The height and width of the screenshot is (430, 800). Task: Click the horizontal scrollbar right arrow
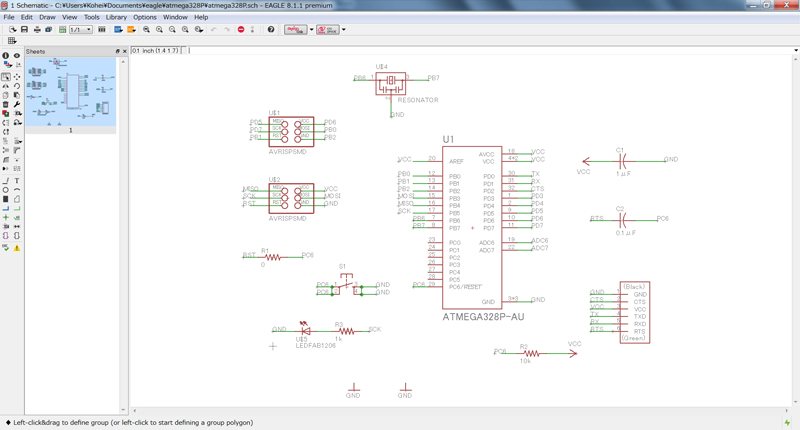pyautogui.click(x=787, y=410)
